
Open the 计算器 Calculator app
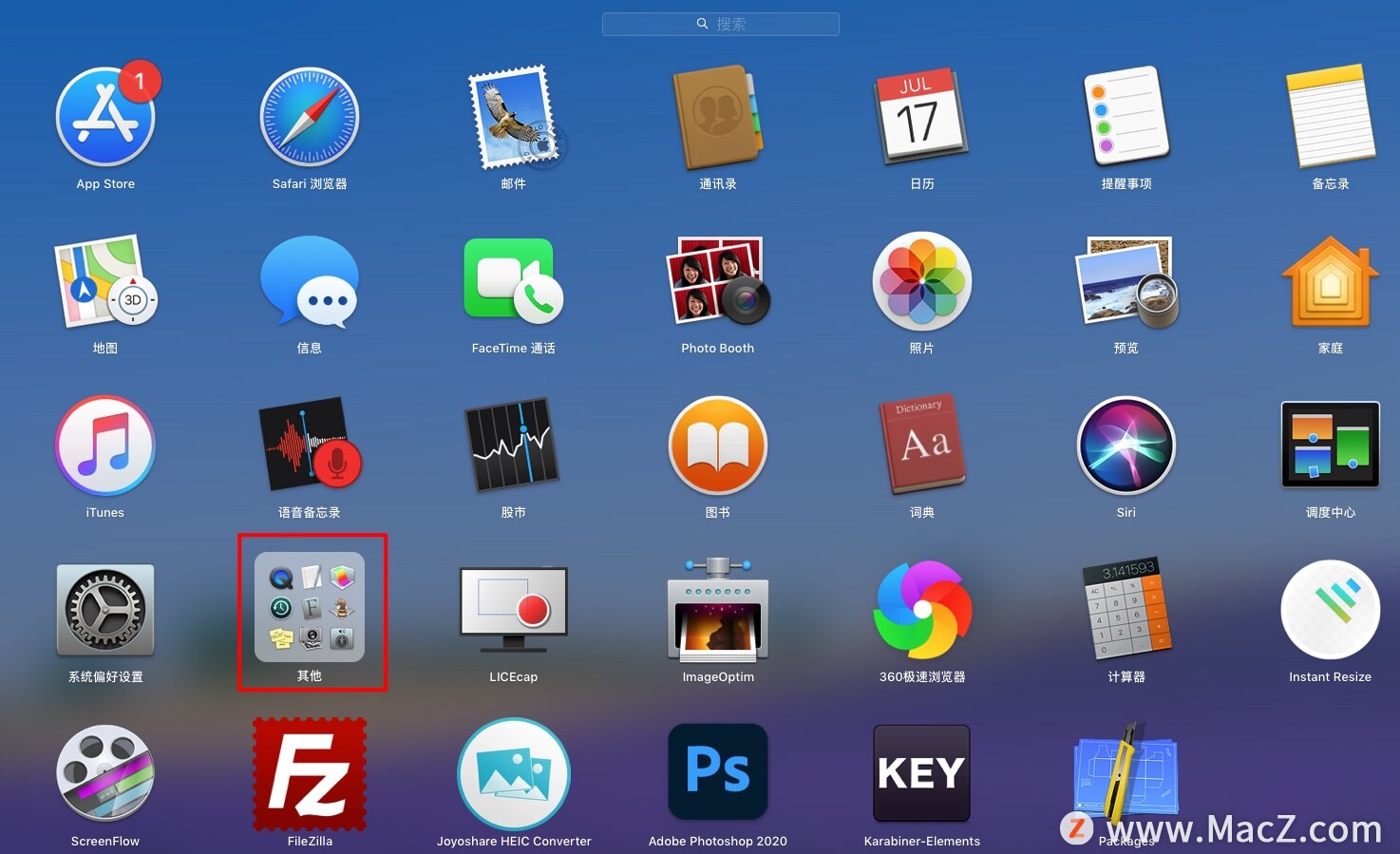pos(1126,610)
